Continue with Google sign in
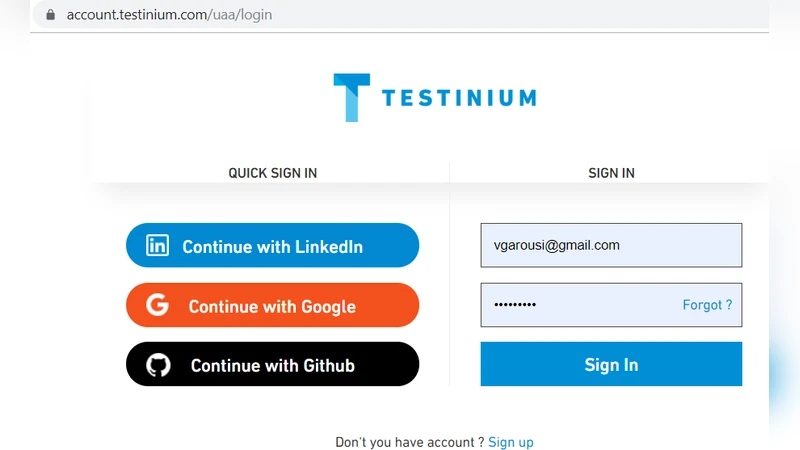This screenshot has height=450, width=800. [x=272, y=306]
